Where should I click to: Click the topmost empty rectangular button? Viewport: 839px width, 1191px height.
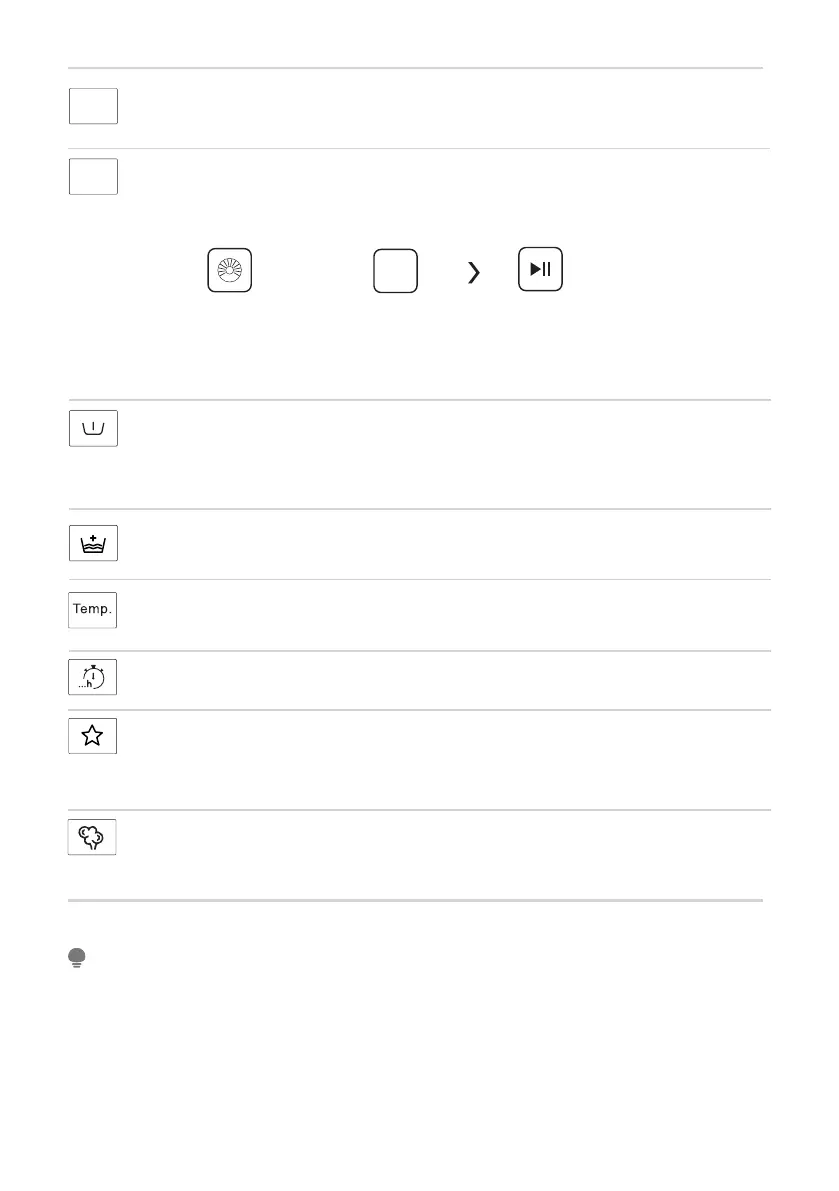[93, 106]
